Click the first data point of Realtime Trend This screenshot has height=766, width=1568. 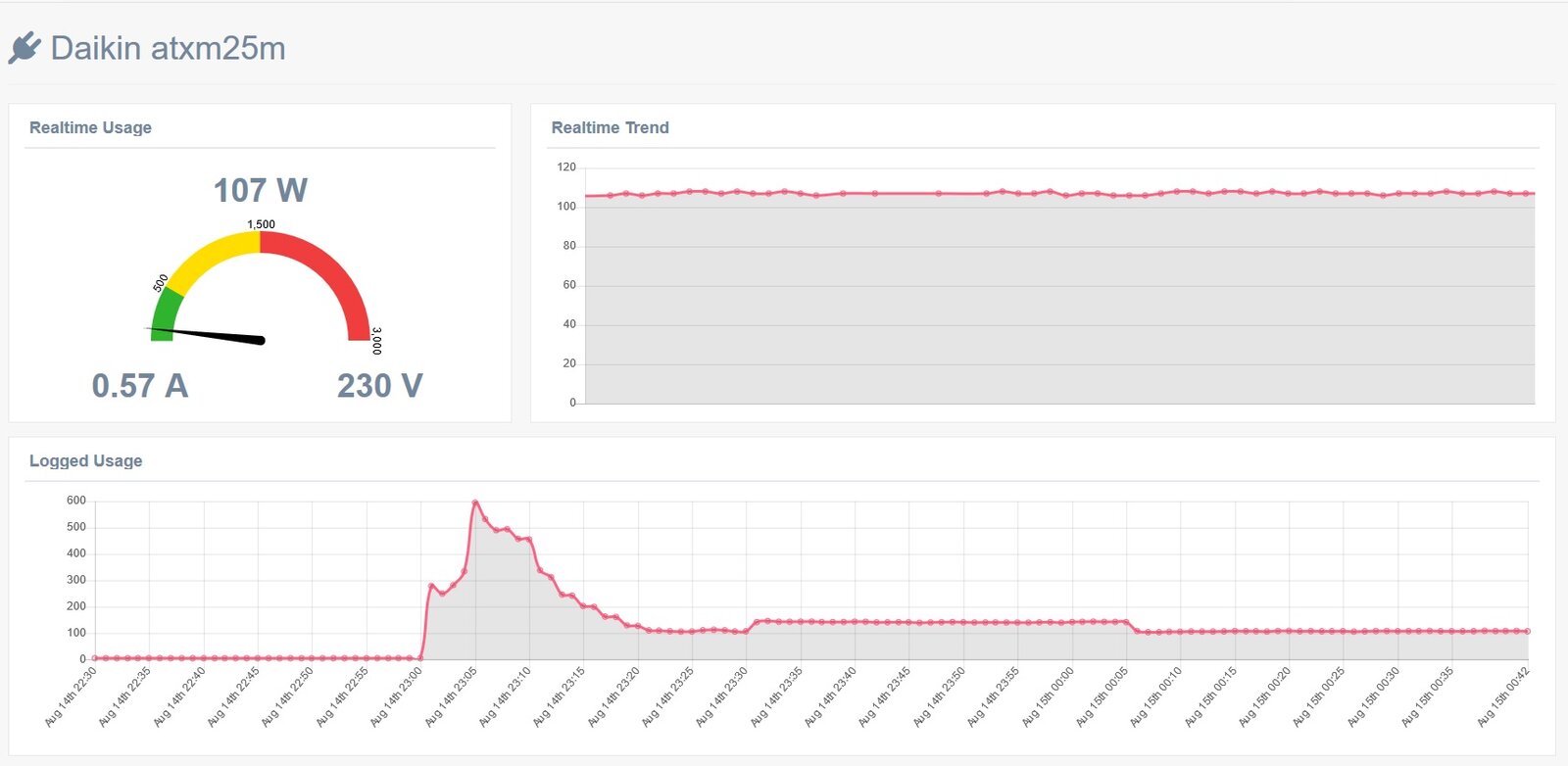click(610, 195)
